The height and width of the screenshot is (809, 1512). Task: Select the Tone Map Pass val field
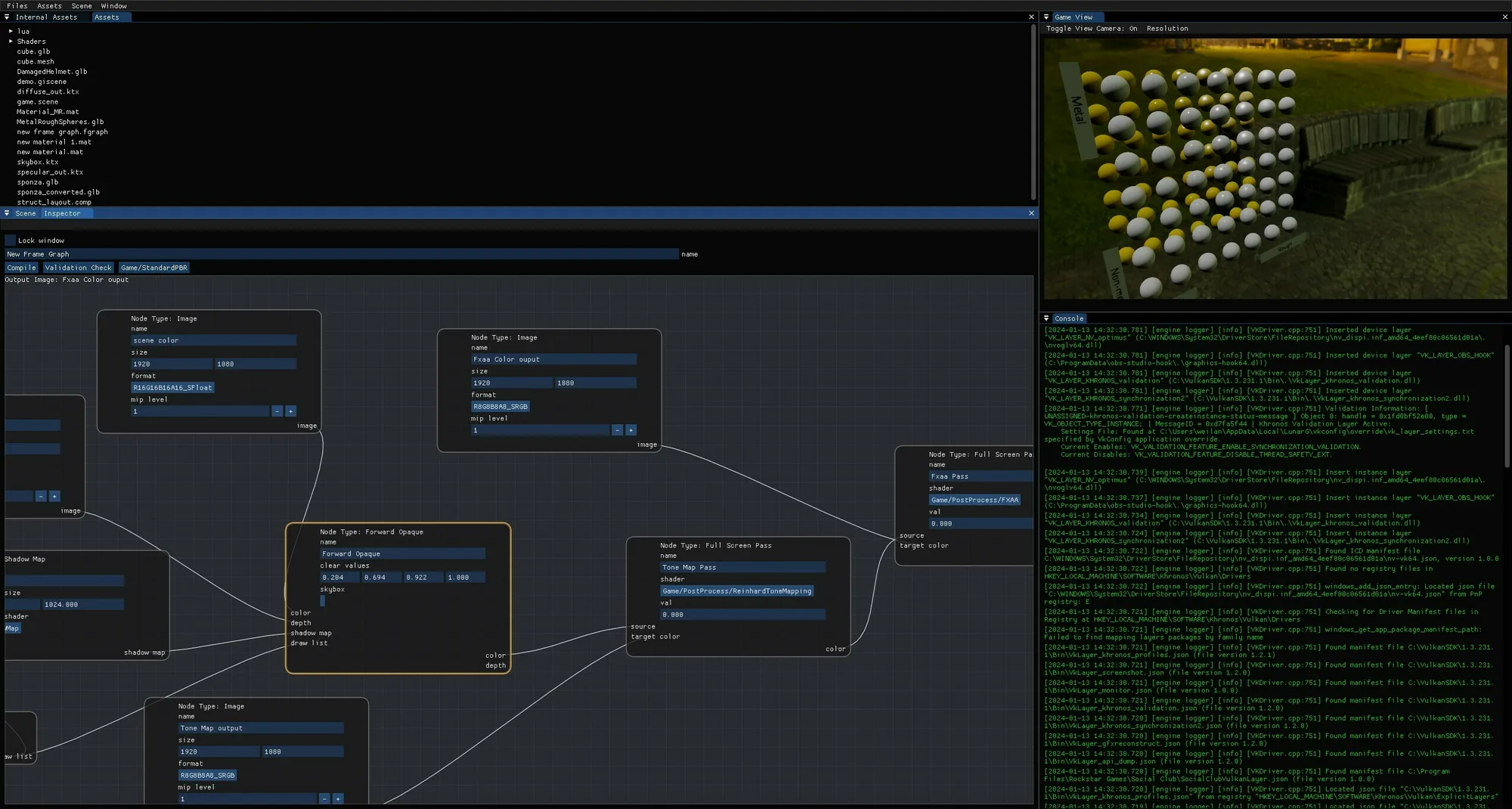click(x=742, y=615)
